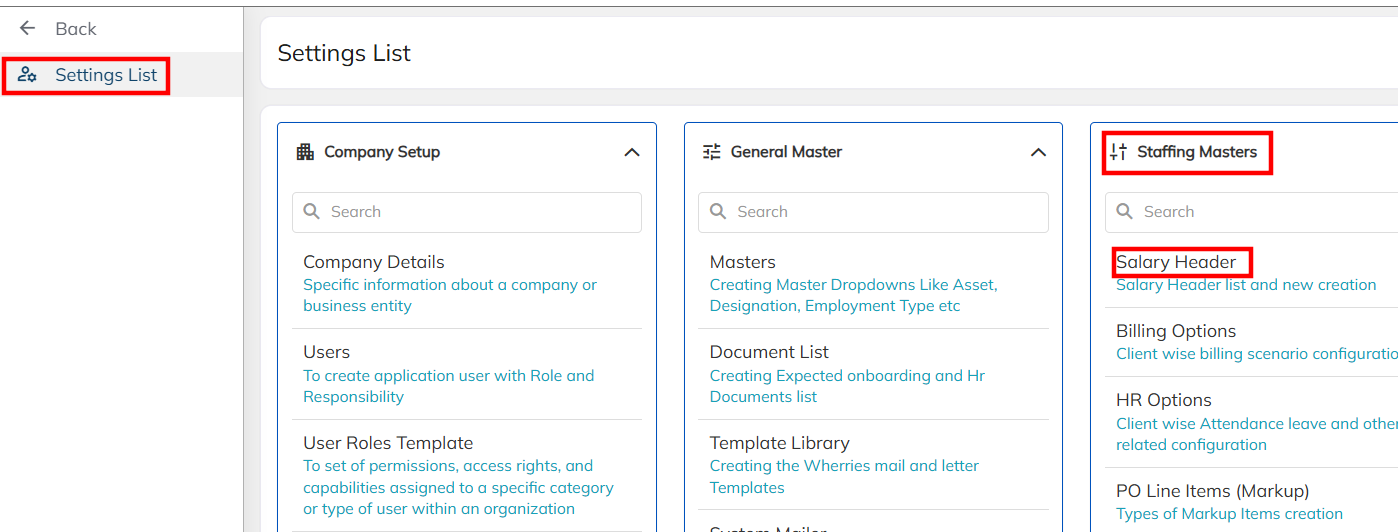Open Company Details settings

pyautogui.click(x=374, y=262)
